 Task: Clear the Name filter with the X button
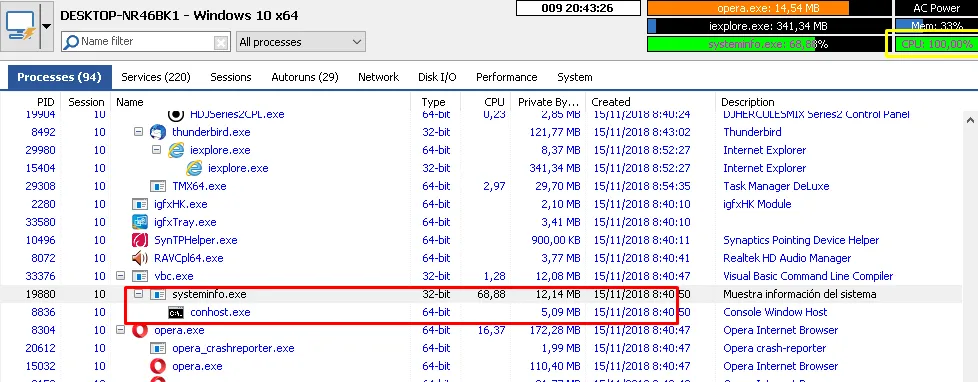(x=221, y=42)
